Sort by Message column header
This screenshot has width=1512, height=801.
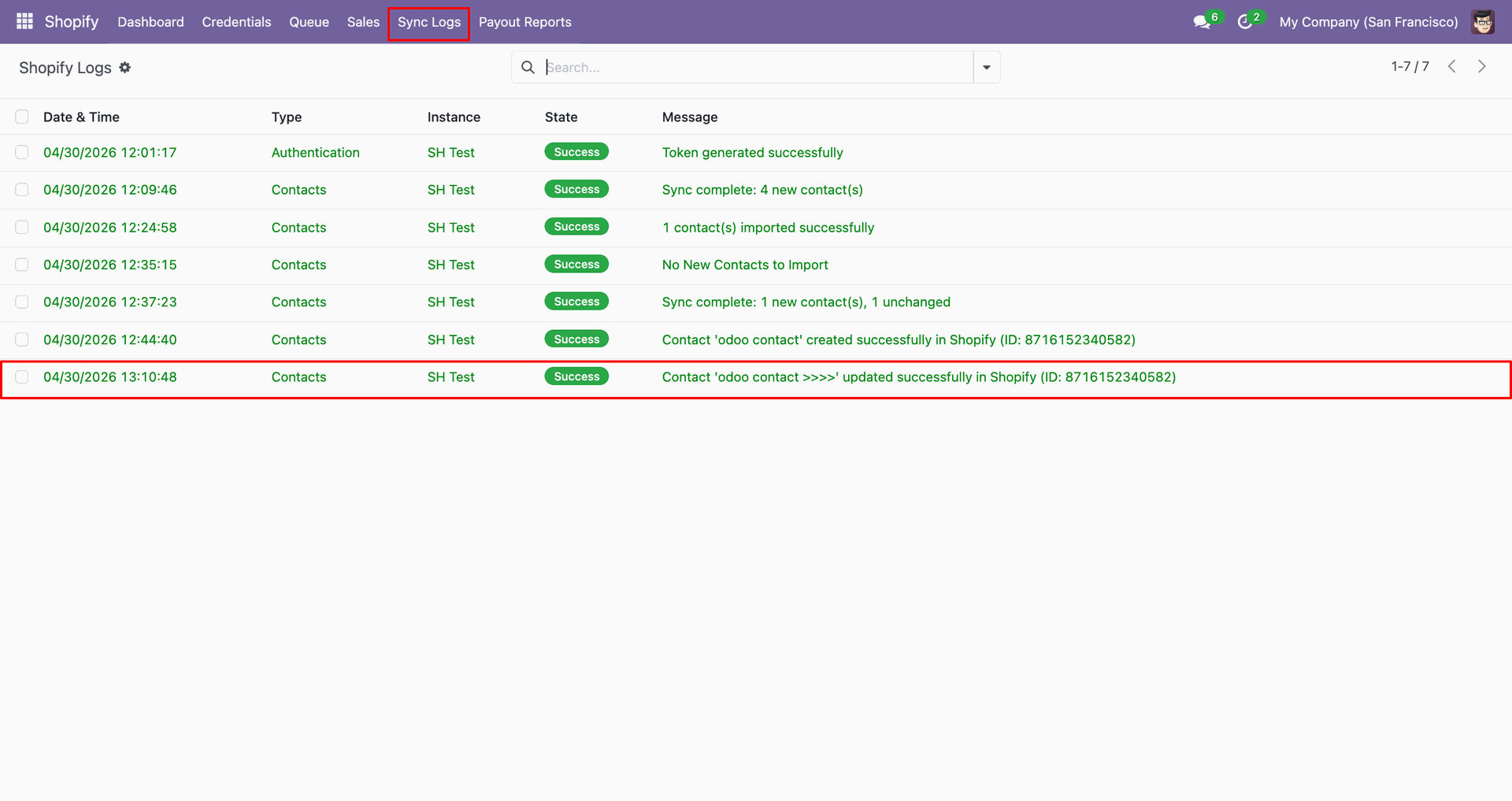690,117
